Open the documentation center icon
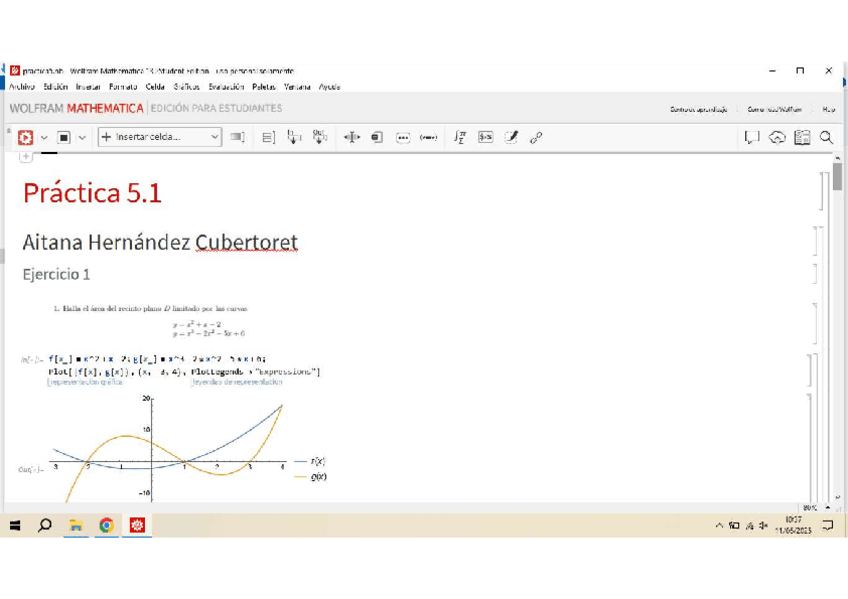The height and width of the screenshot is (599, 848). coord(801,138)
